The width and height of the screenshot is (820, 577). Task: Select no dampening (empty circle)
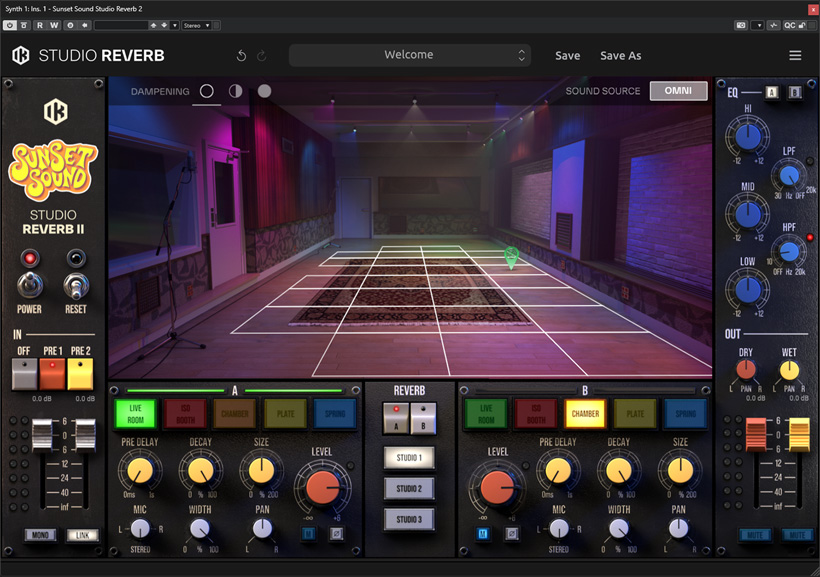[207, 91]
